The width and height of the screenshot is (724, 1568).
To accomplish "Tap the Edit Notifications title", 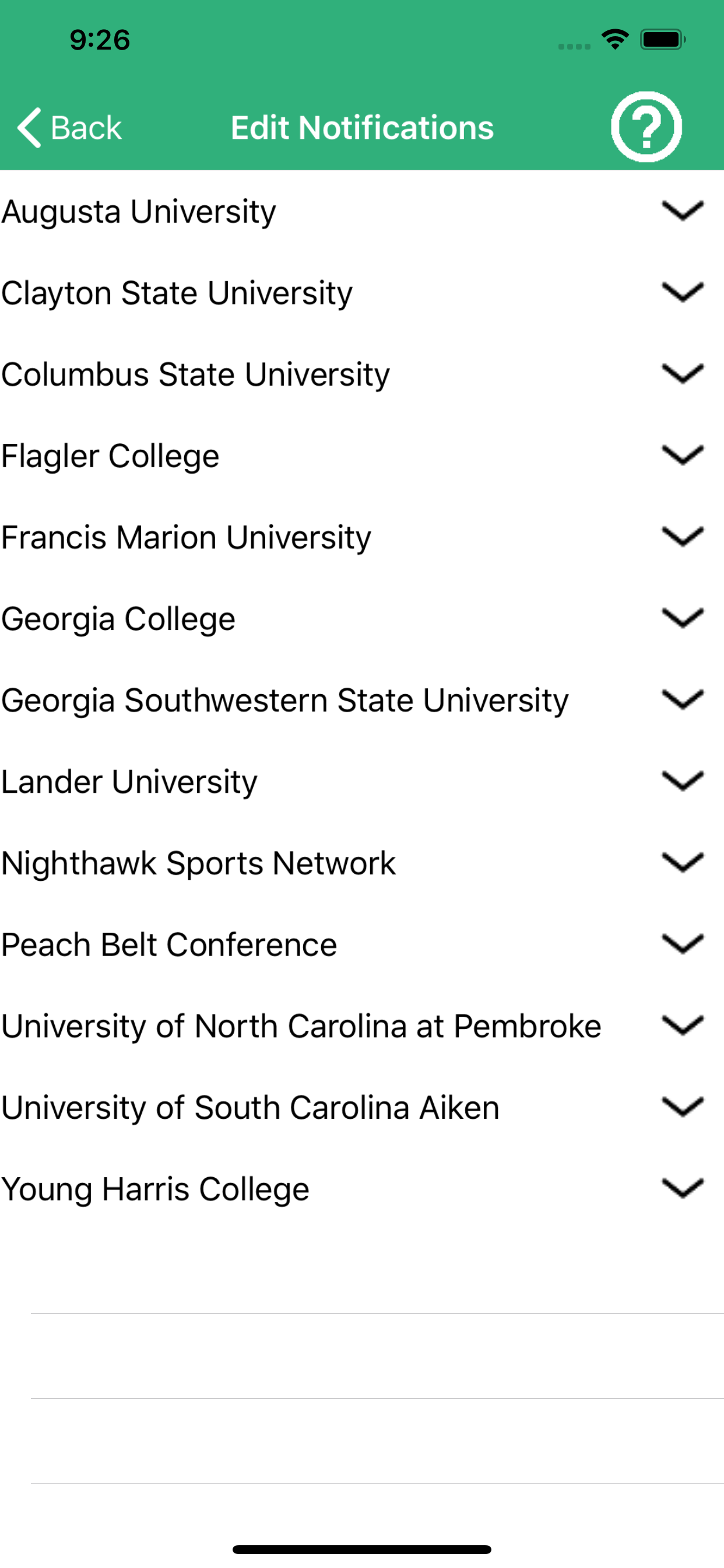I will pyautogui.click(x=362, y=128).
